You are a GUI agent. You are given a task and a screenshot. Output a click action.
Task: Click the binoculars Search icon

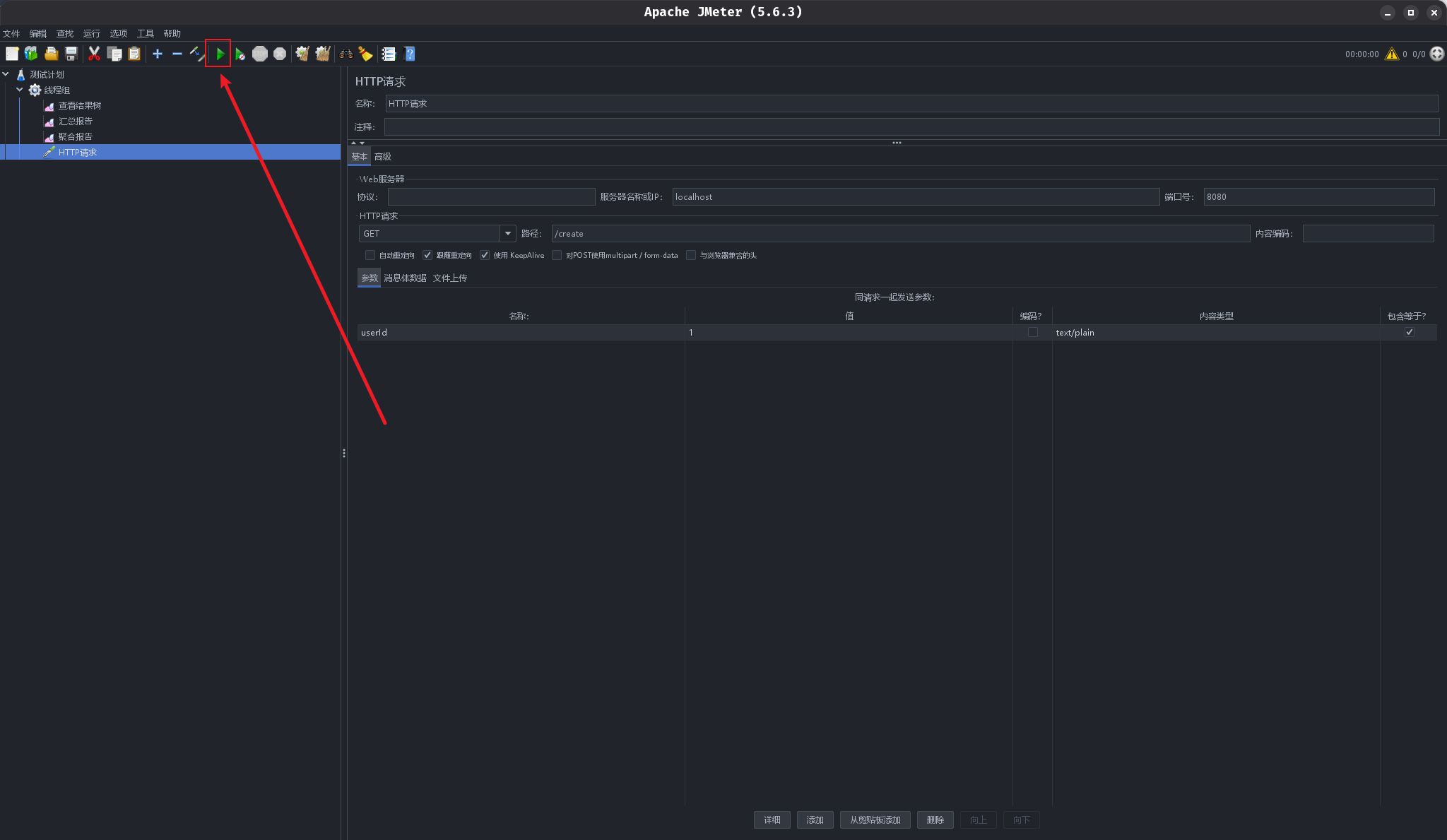coord(346,54)
